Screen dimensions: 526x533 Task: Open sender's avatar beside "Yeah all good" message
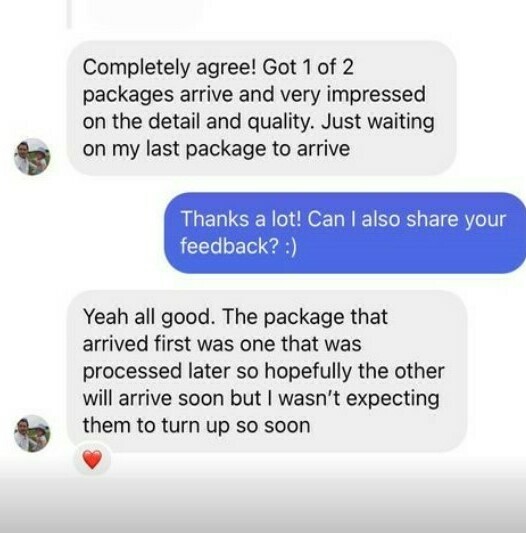pyautogui.click(x=32, y=433)
